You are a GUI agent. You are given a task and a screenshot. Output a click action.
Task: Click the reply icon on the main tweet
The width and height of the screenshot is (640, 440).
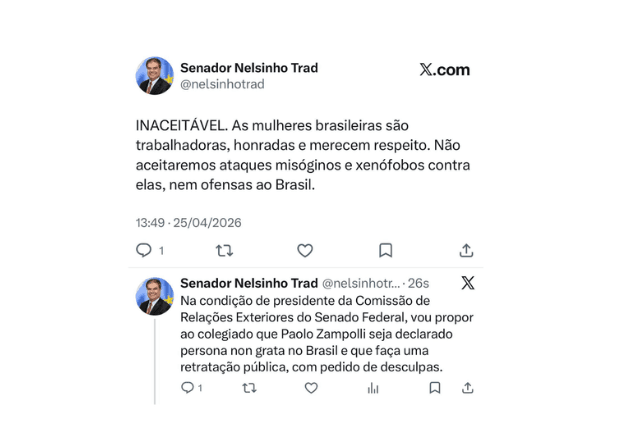(144, 250)
